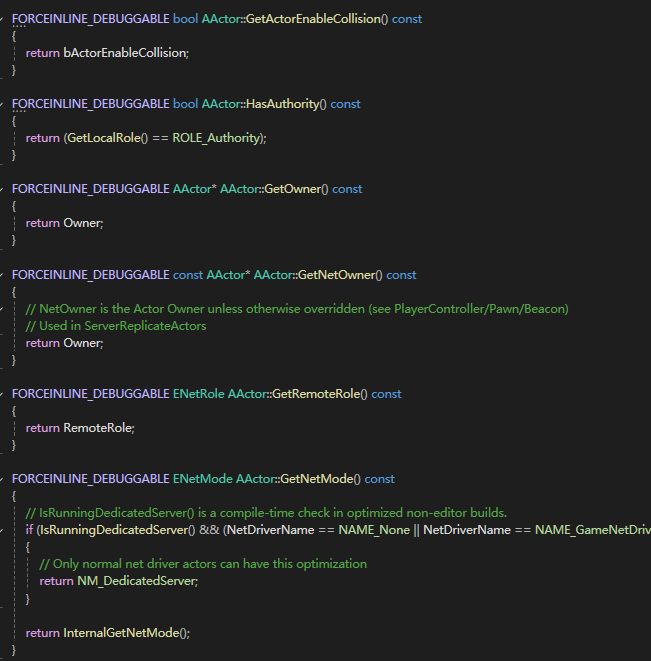Click bool on the GetActorEnableCollision line
This screenshot has width=651, height=661.
click(186, 19)
